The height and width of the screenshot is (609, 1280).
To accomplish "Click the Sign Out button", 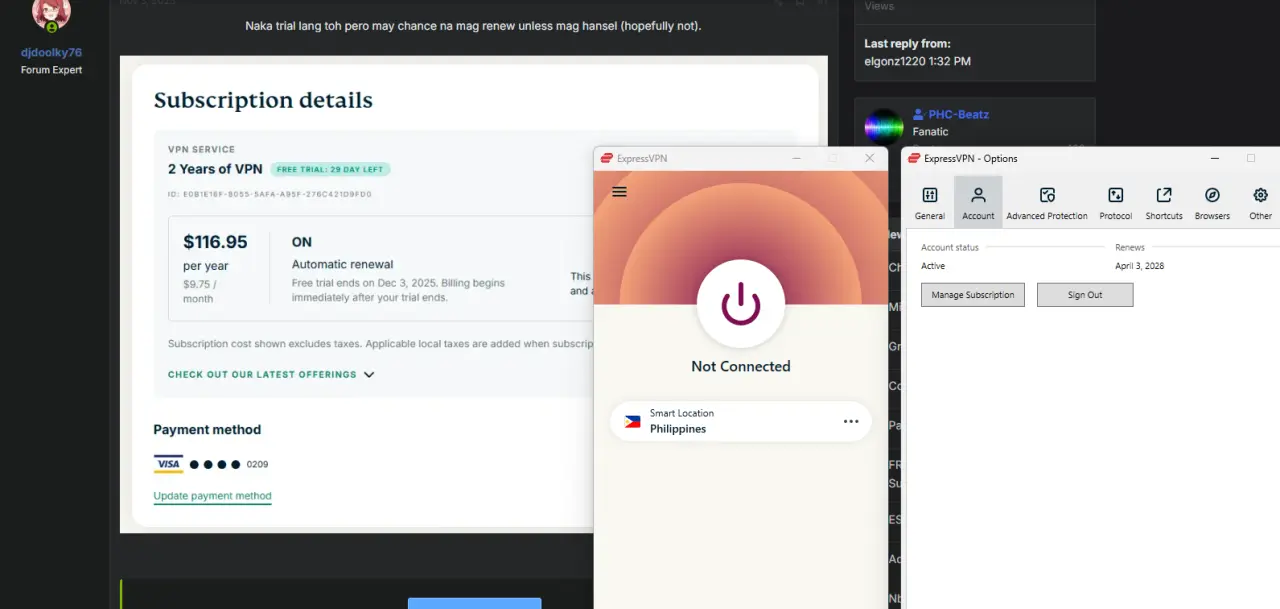I will click(x=1085, y=295).
